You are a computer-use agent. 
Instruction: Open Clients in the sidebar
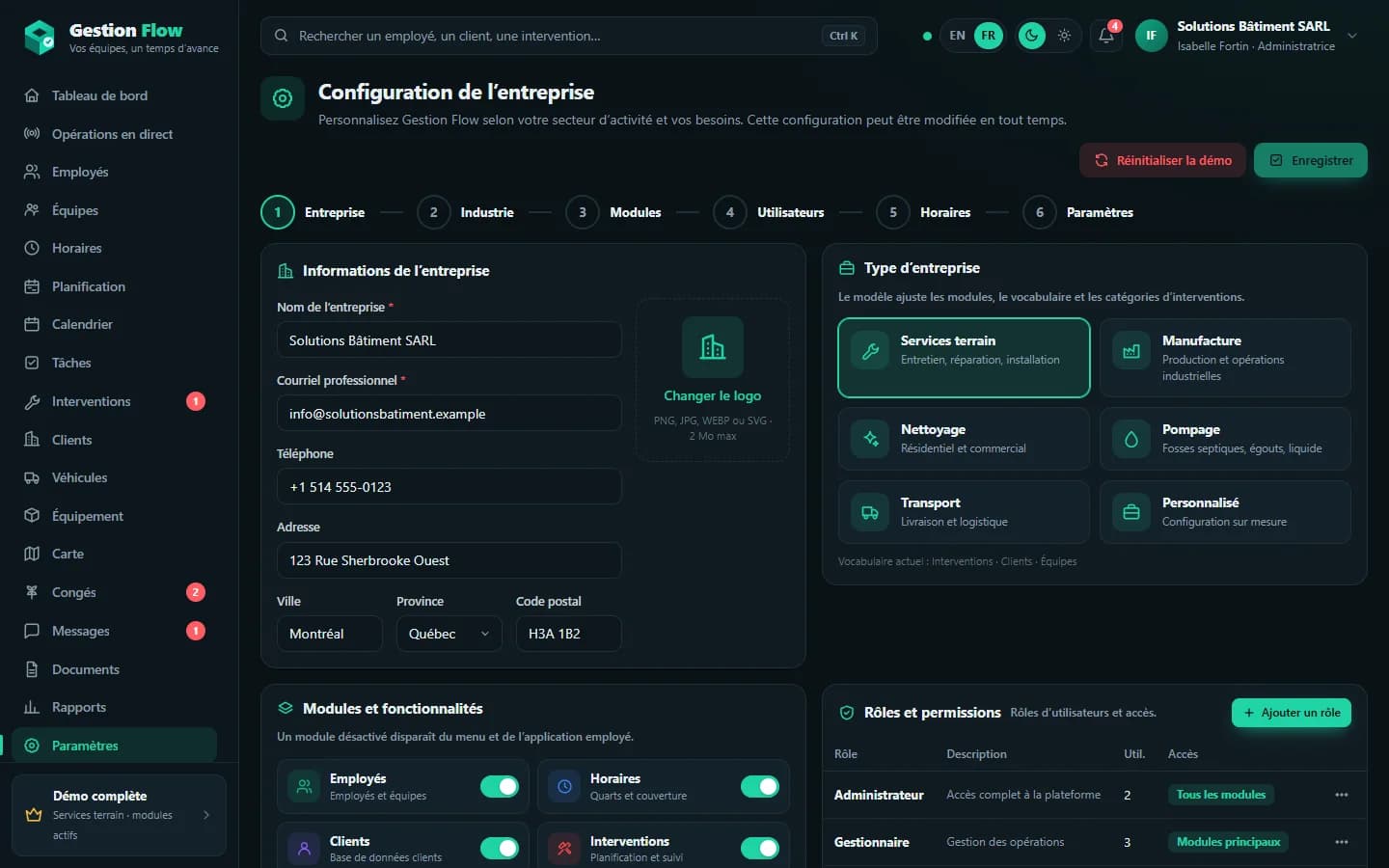[114, 440]
